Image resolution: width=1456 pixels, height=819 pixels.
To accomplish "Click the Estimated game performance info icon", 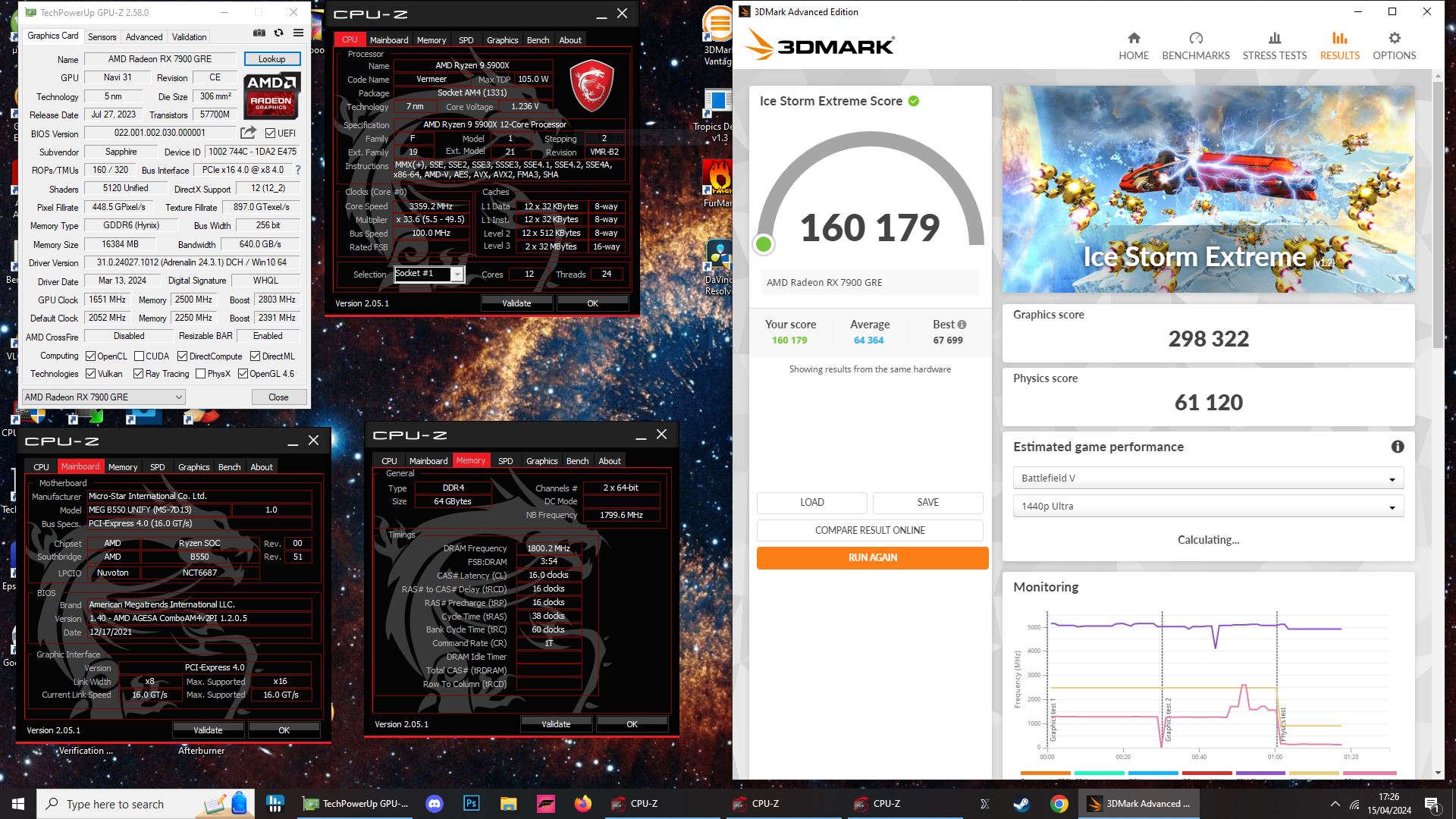I will pyautogui.click(x=1398, y=447).
